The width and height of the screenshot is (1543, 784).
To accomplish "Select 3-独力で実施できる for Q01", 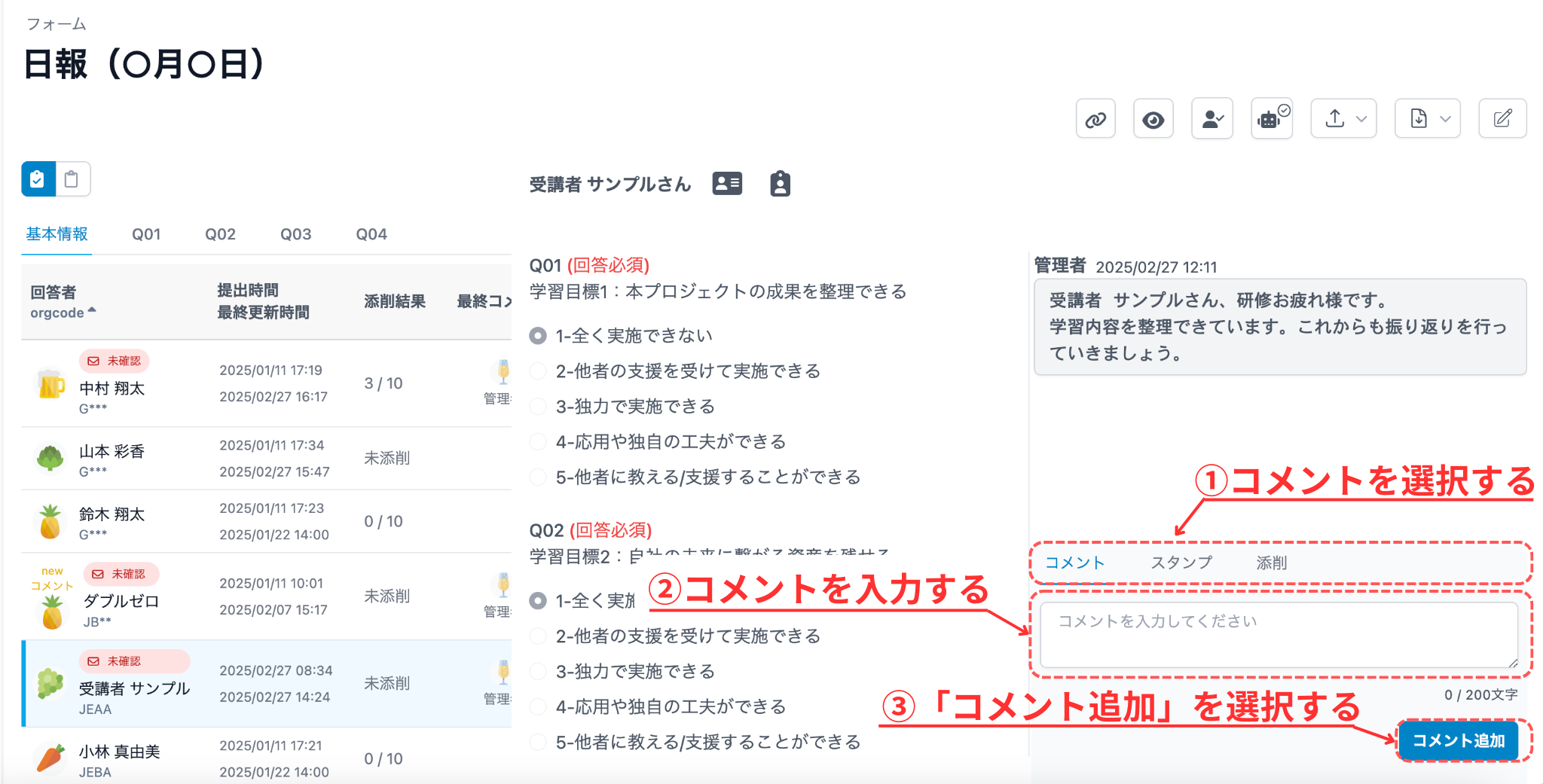I will pyautogui.click(x=536, y=406).
